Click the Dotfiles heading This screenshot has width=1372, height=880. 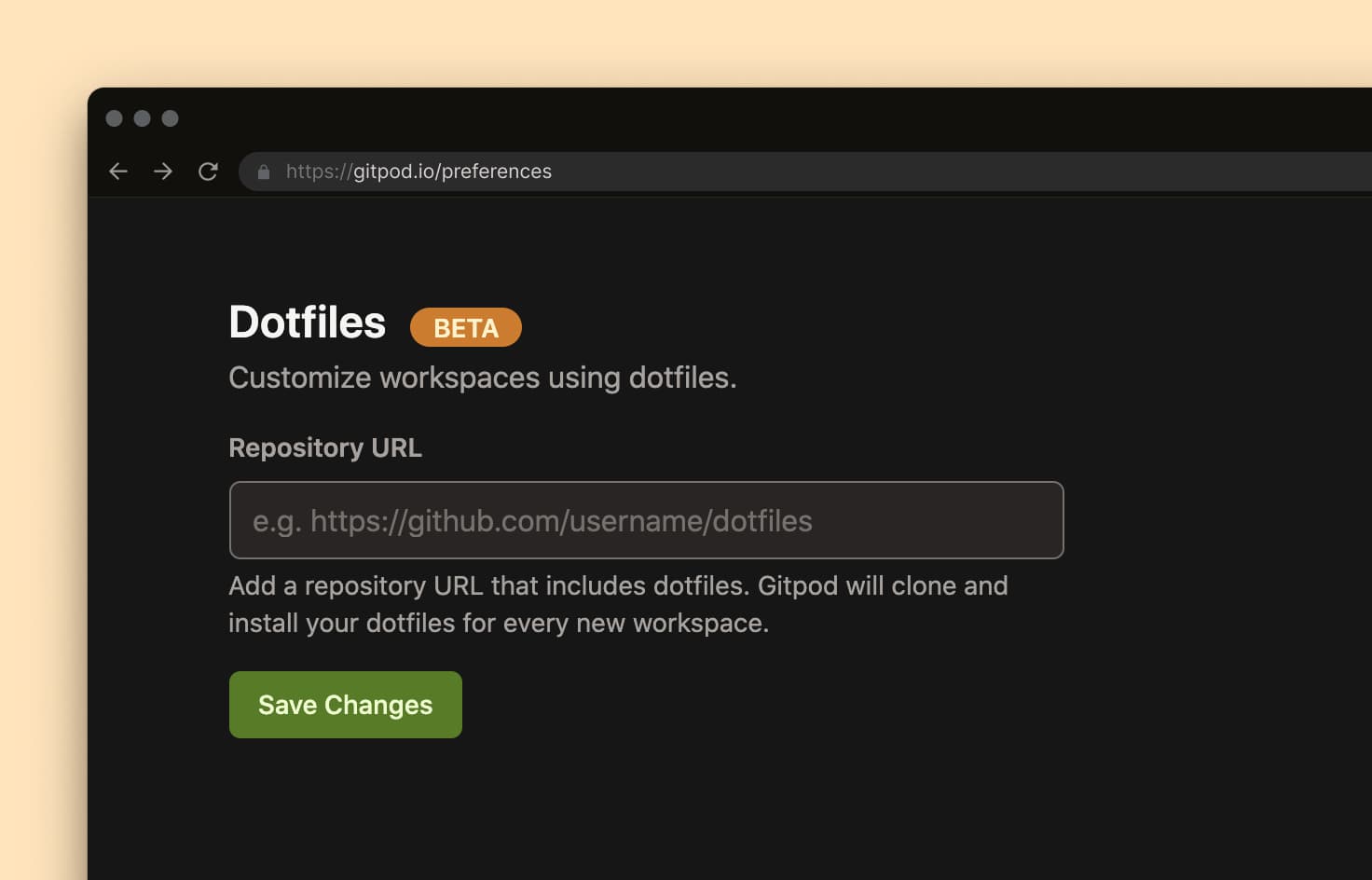pyautogui.click(x=308, y=323)
